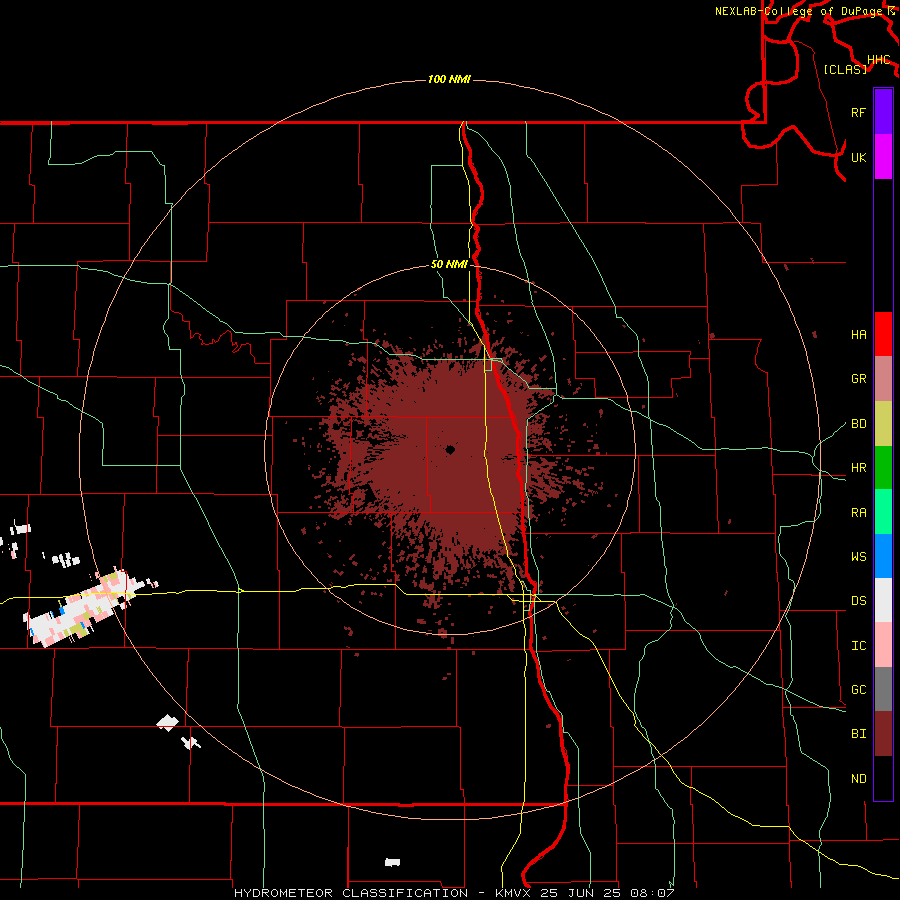
Task: Click the KMVX station identifier
Action: tap(514, 893)
